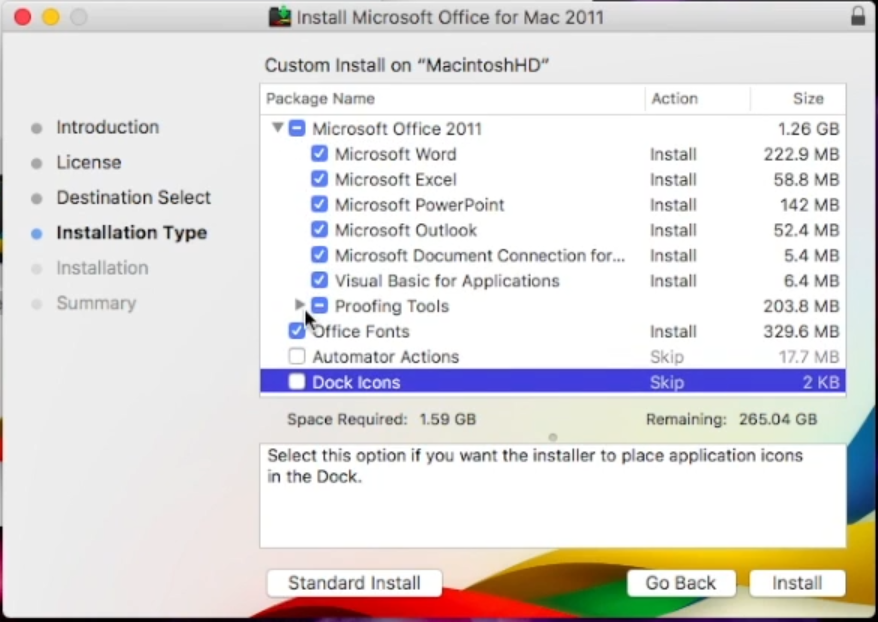Screen dimensions: 878x622
Task: Select the Microsoft Excel row label
Action: pos(395,179)
